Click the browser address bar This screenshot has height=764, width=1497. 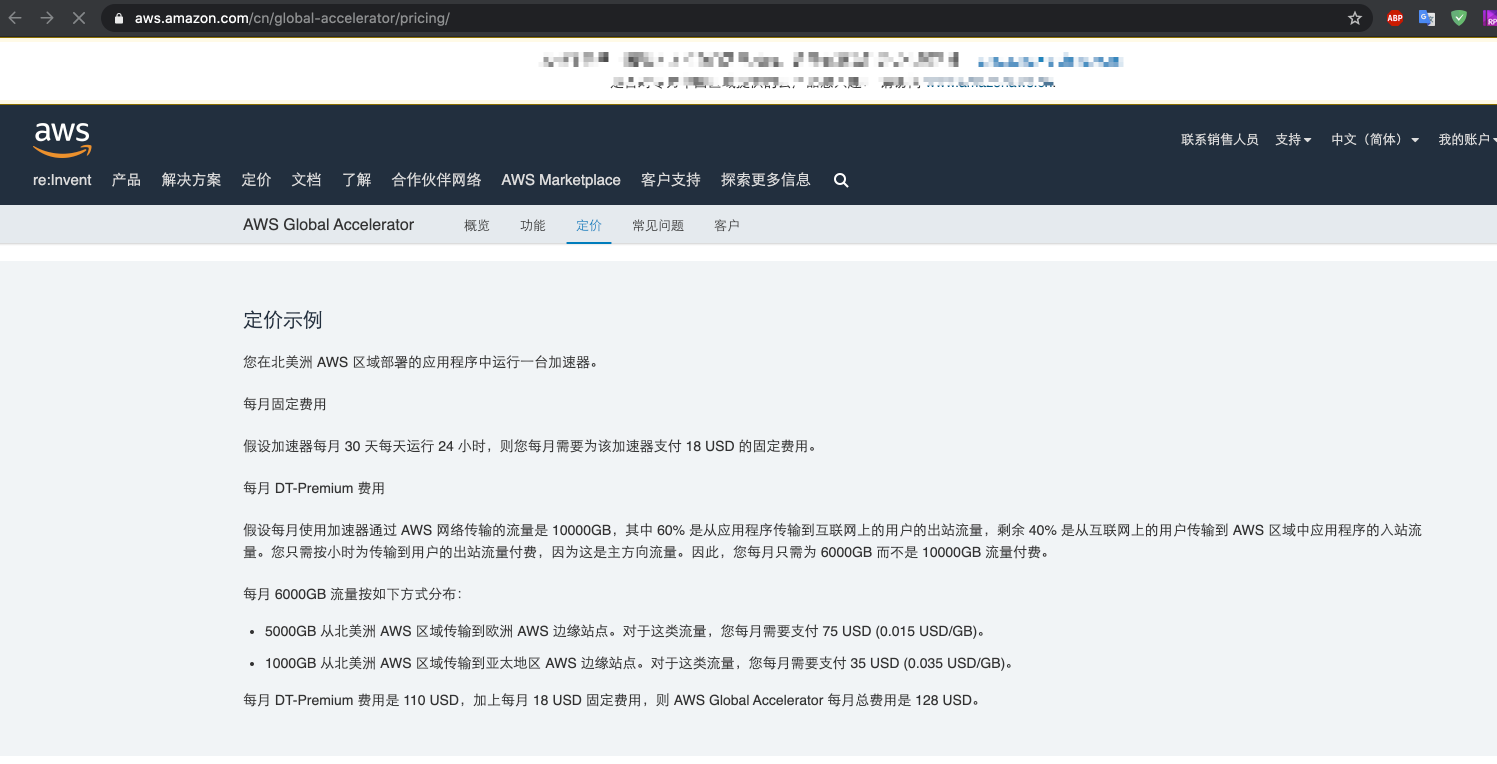click(735, 18)
